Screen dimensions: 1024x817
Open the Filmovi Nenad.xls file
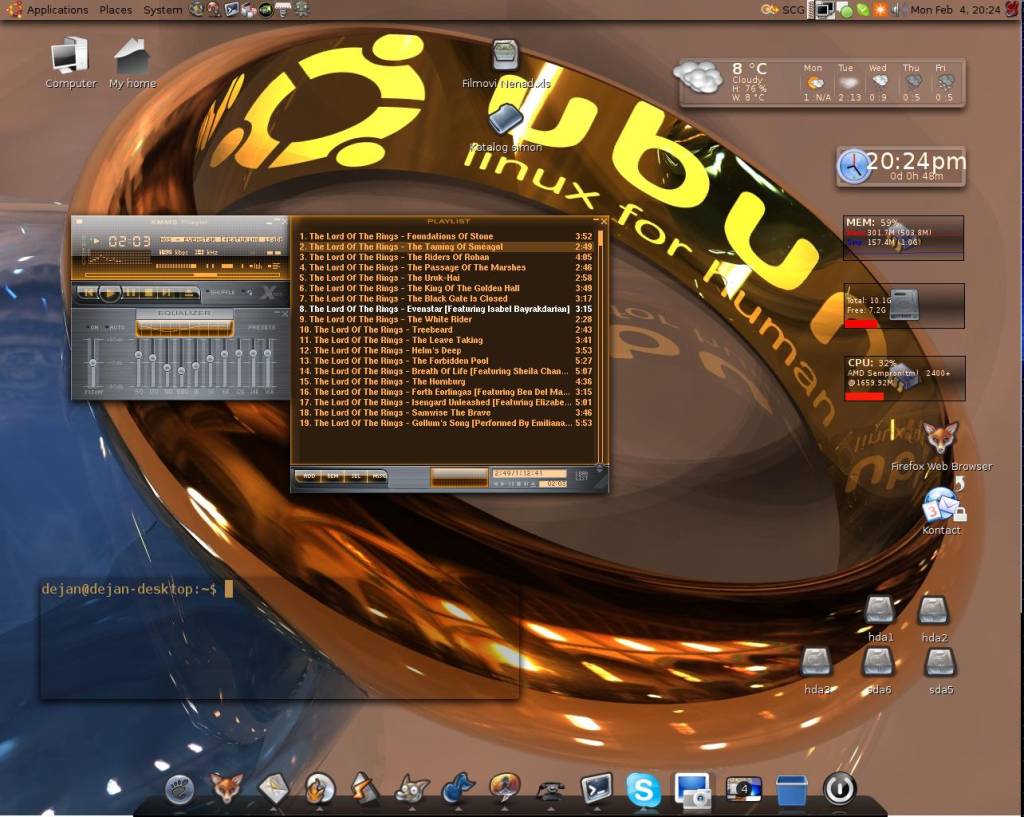506,63
